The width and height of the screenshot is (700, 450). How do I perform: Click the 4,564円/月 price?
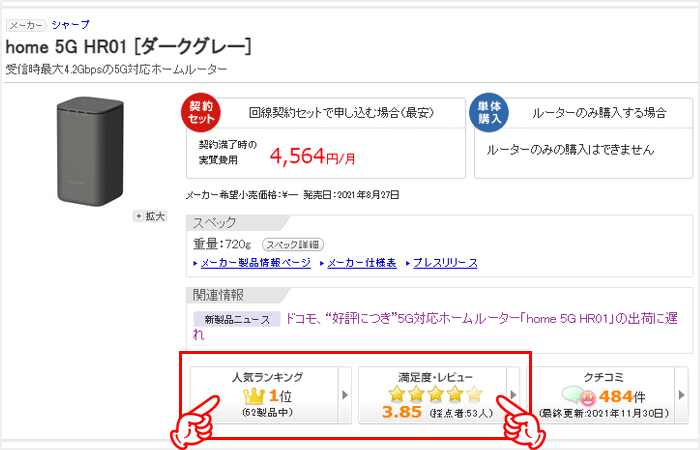tap(312, 156)
